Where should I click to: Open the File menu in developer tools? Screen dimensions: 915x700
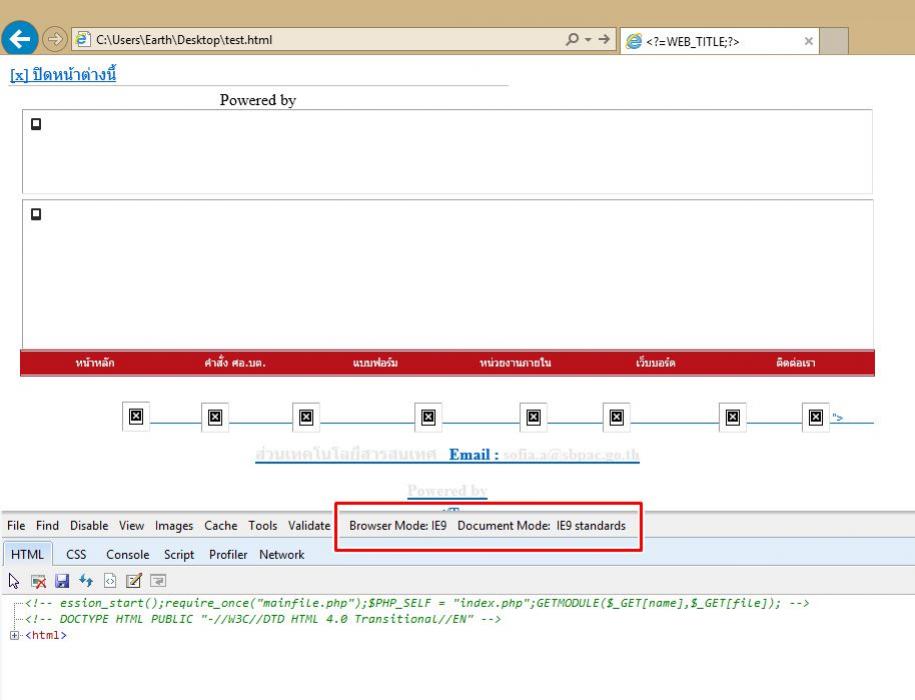tap(16, 526)
